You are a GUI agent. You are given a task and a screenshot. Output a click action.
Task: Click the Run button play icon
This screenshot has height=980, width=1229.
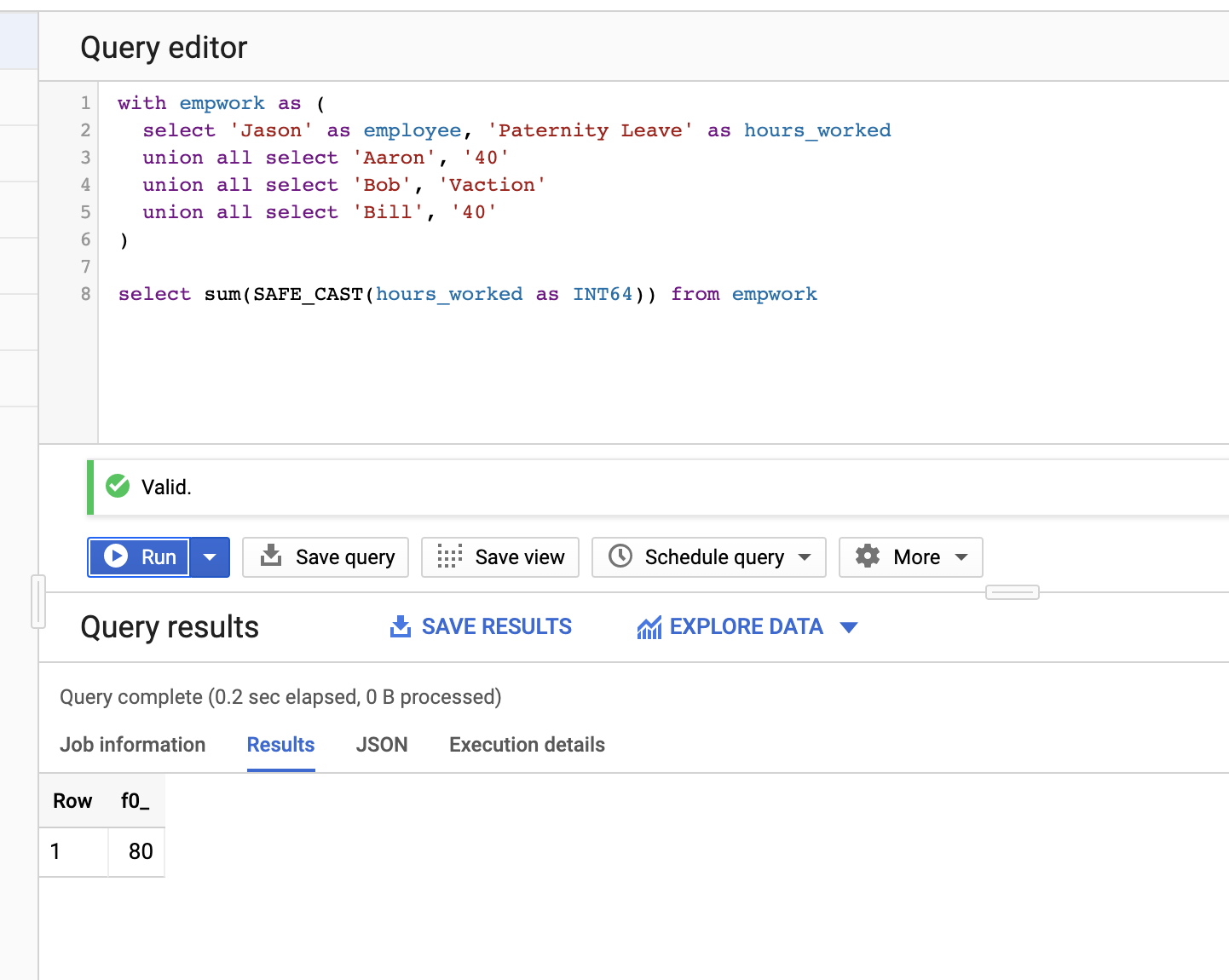click(117, 556)
